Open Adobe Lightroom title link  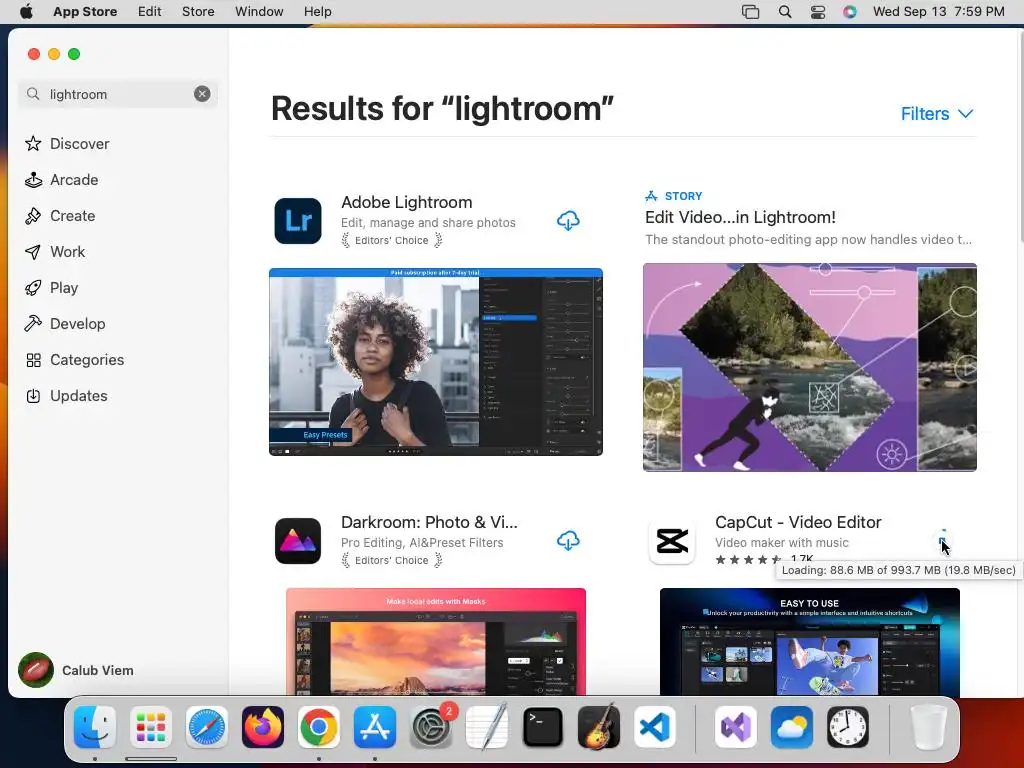click(406, 202)
